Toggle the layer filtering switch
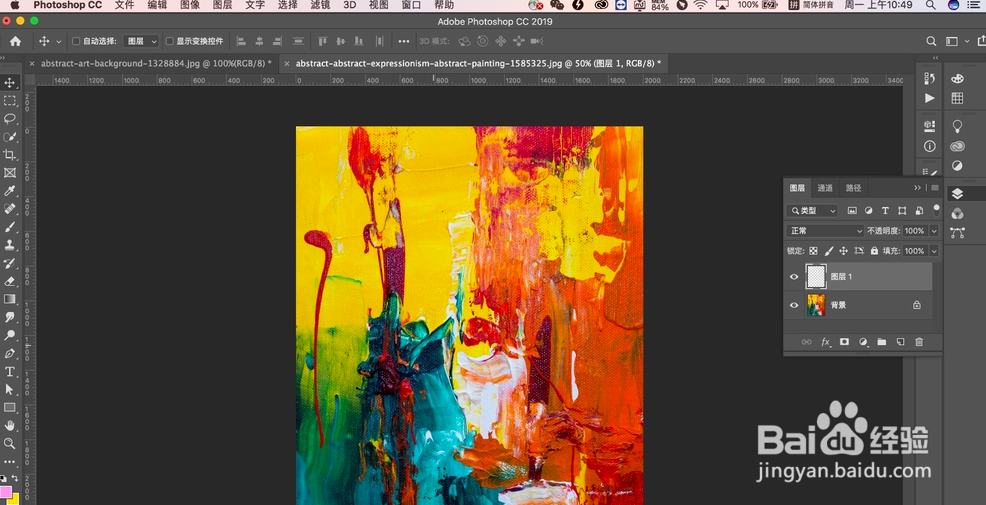The height and width of the screenshot is (505, 986). pyautogui.click(x=936, y=210)
